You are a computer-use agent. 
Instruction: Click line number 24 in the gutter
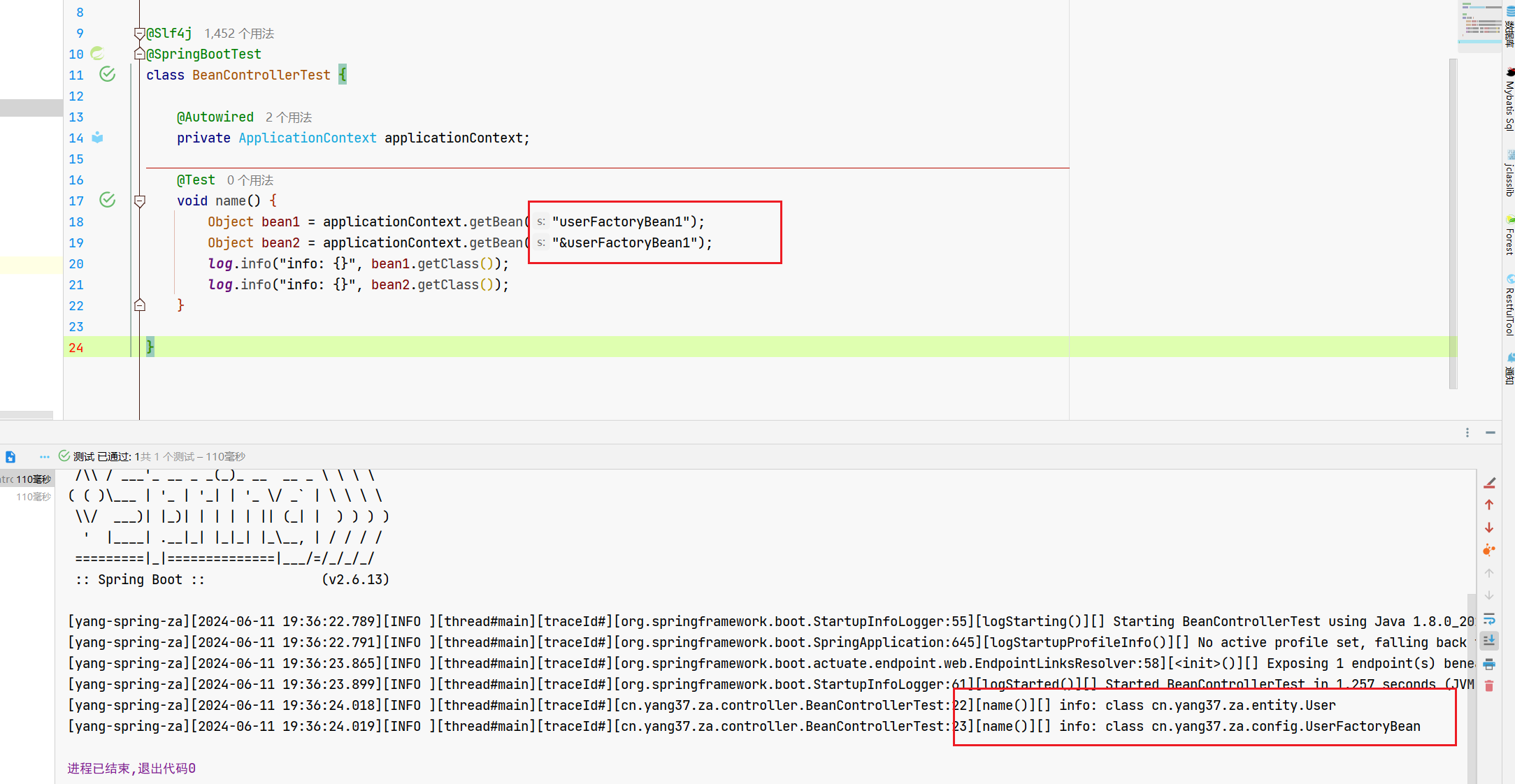coord(76,348)
